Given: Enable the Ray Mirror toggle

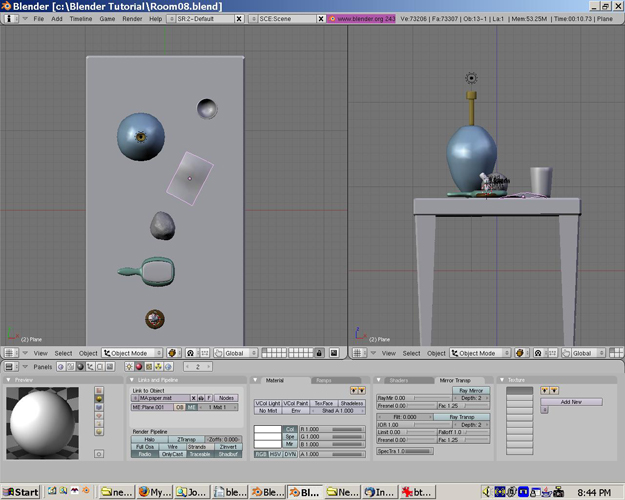Looking at the screenshot, I should [x=469, y=390].
